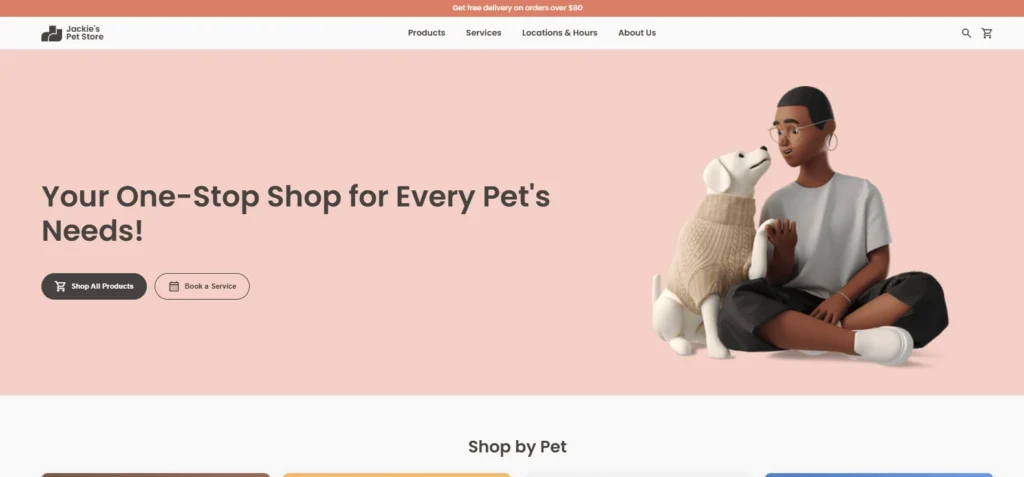
Task: Click the Shop by Pet heading
Action: pyautogui.click(x=517, y=447)
